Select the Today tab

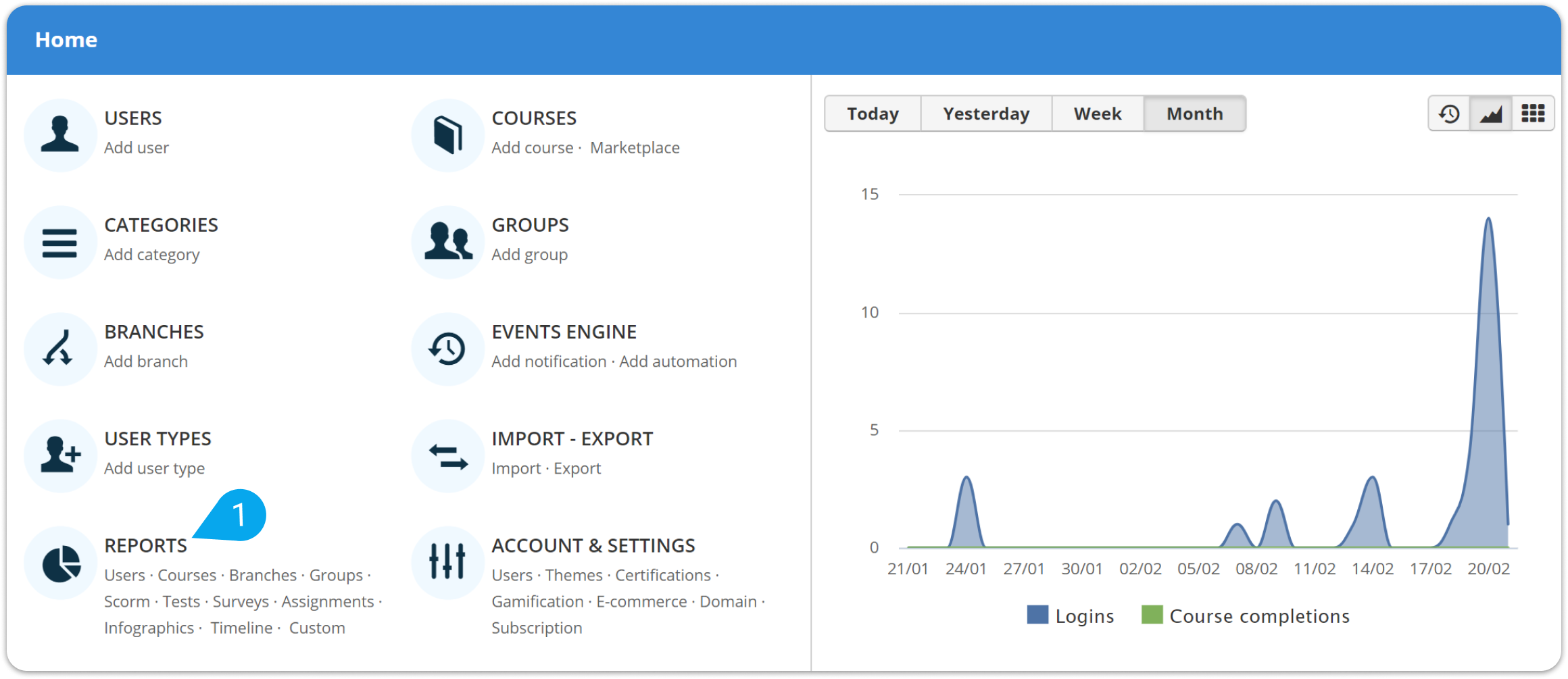tap(873, 114)
